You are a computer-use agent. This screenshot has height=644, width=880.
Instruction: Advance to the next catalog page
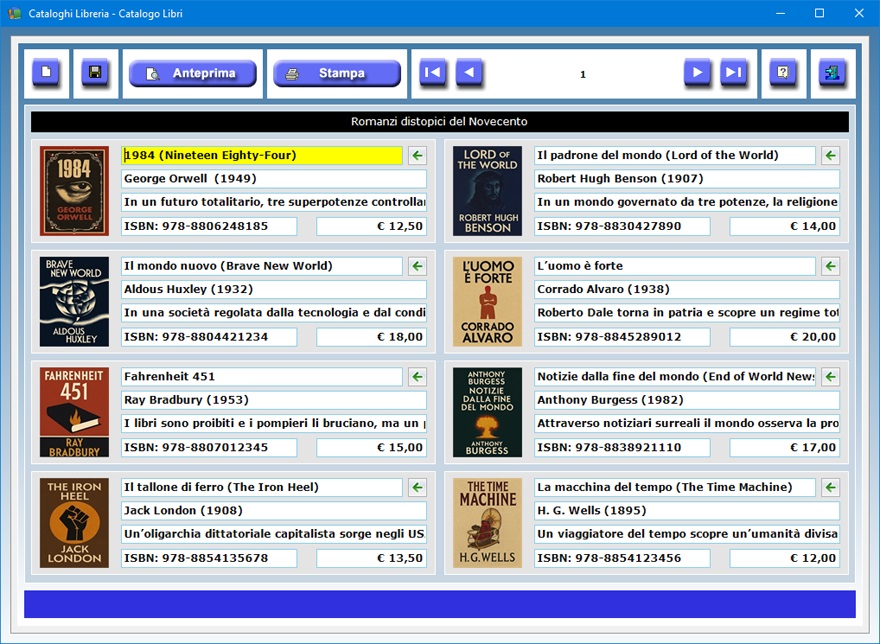pyautogui.click(x=698, y=73)
